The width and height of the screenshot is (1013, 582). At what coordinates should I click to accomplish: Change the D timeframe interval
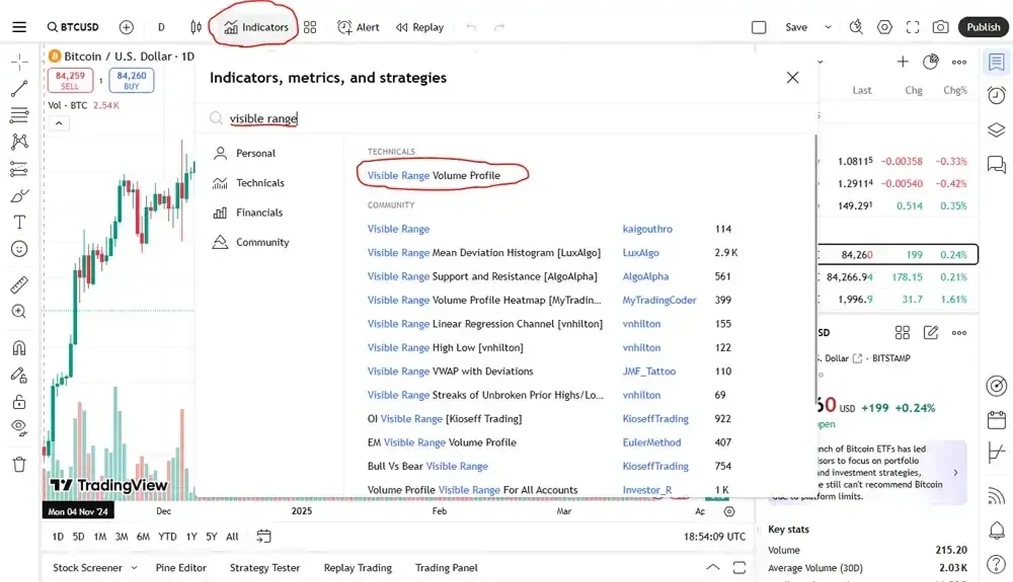[x=161, y=27]
